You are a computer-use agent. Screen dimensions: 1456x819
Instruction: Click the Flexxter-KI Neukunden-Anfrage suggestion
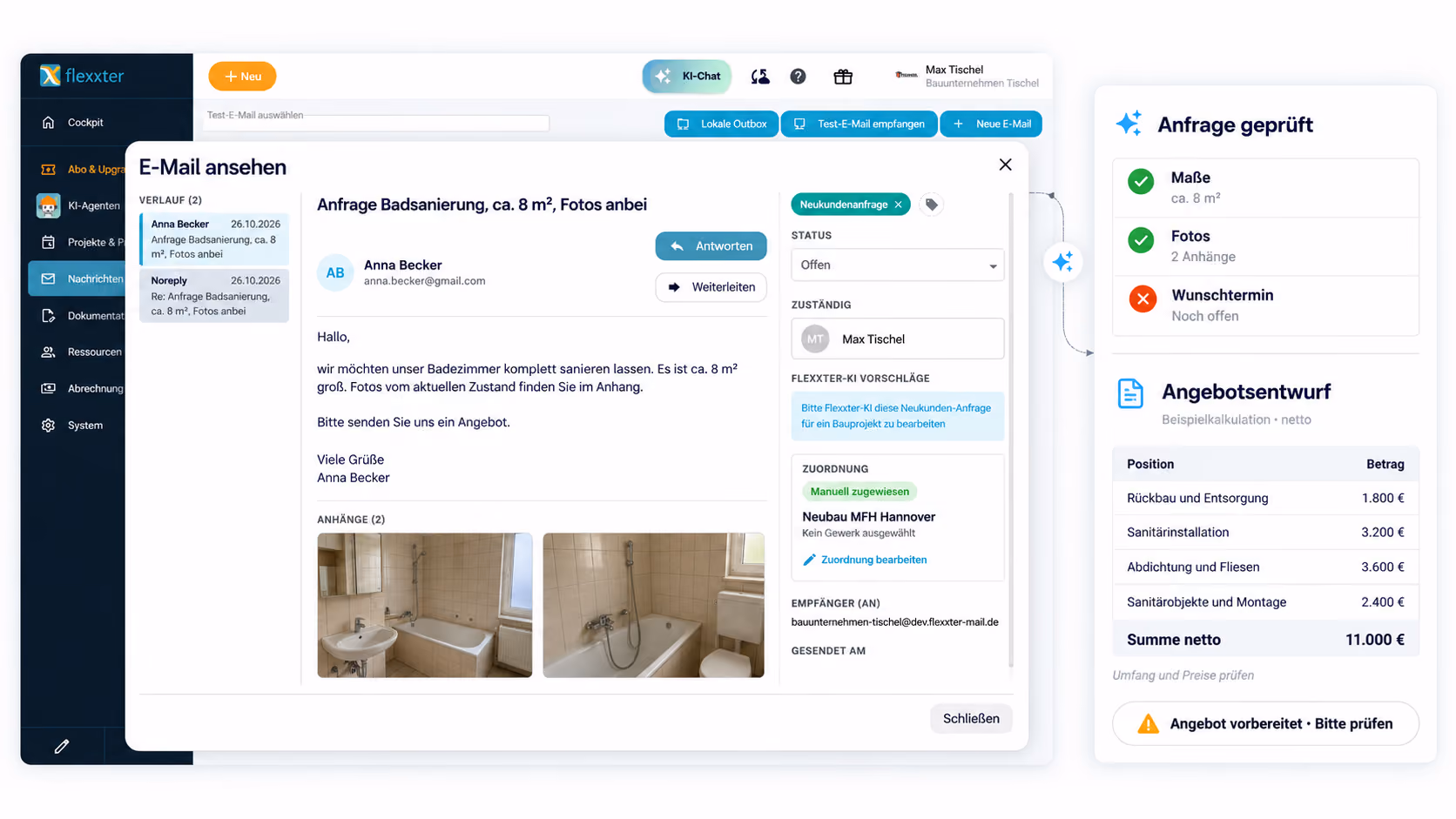[898, 416]
